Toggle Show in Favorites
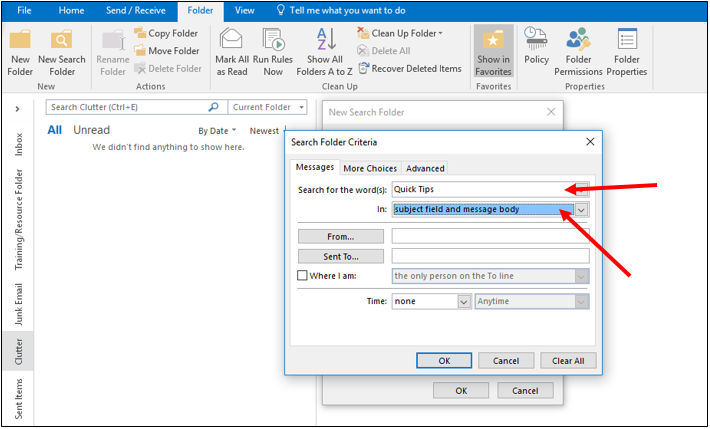The width and height of the screenshot is (710, 429). point(493,53)
